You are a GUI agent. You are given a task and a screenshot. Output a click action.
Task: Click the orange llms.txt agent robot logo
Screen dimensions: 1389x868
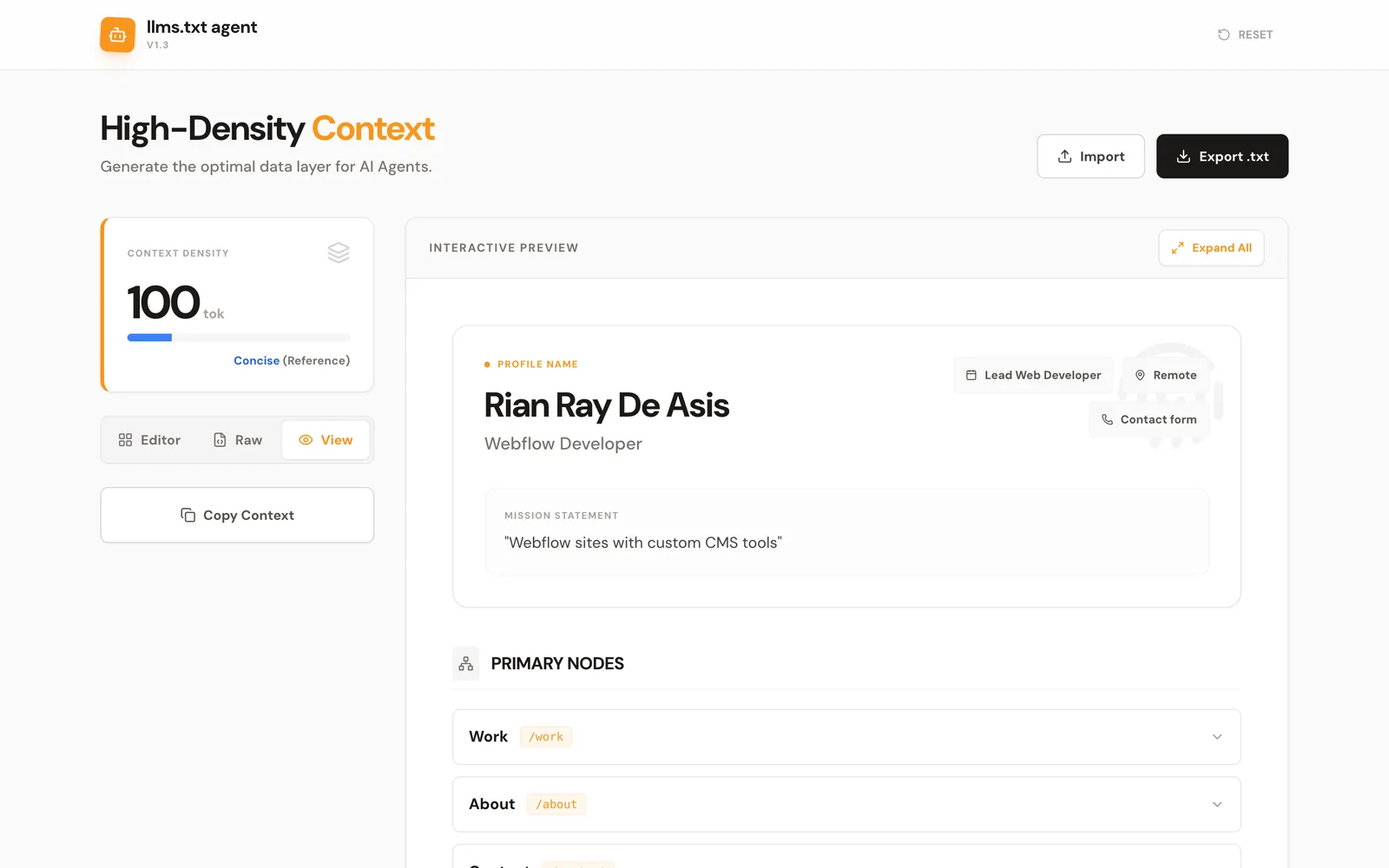(117, 35)
